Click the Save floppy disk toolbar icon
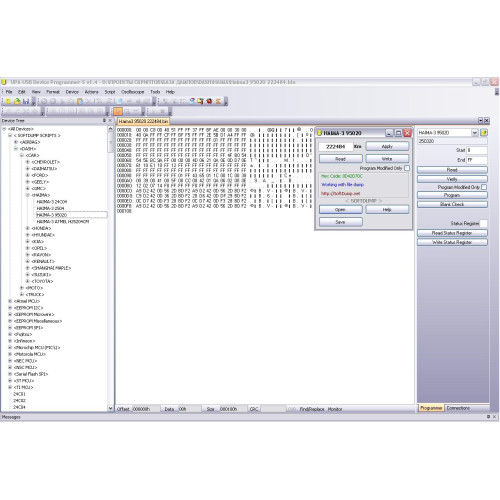 click(x=26, y=101)
